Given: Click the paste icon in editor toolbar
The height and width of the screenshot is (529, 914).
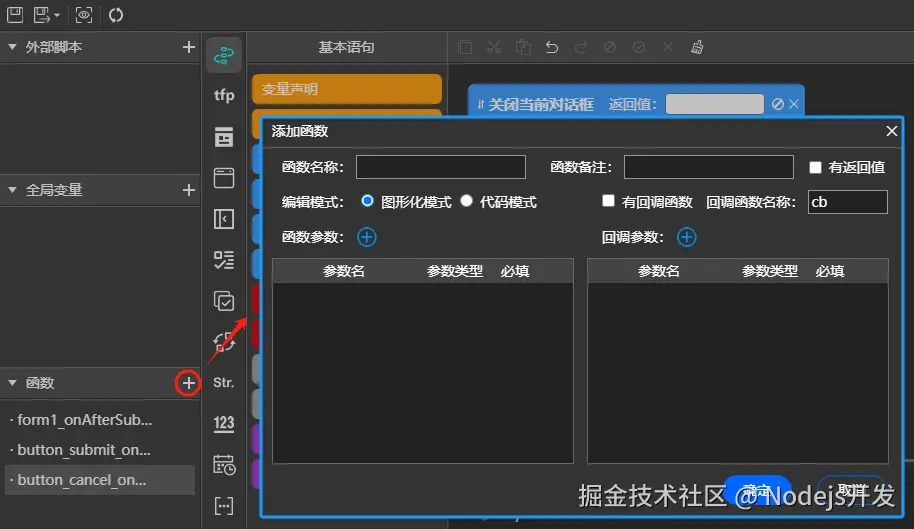Looking at the screenshot, I should 523,47.
